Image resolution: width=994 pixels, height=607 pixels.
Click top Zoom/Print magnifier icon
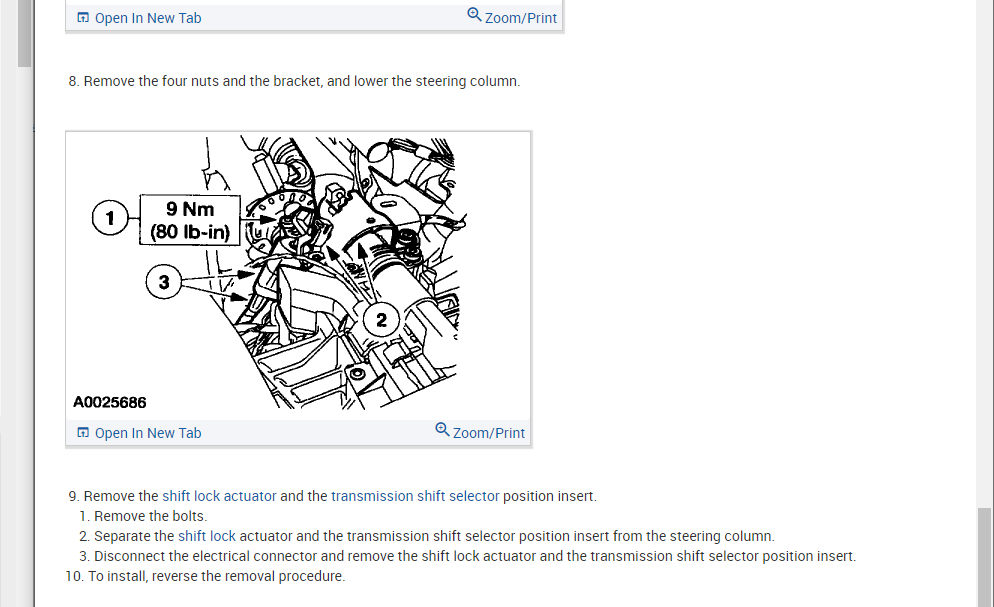point(474,14)
